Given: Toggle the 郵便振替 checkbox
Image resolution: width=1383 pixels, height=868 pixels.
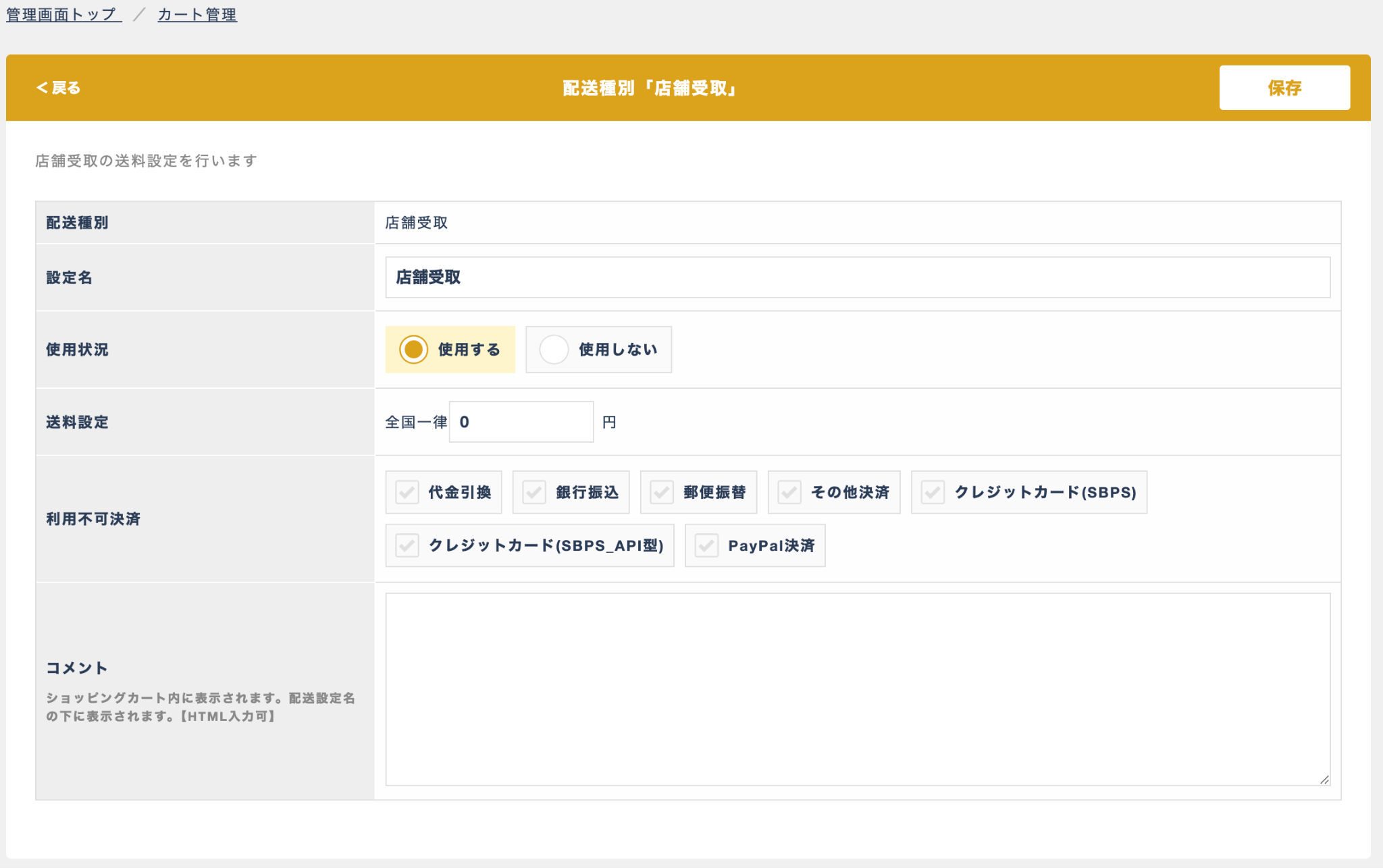Looking at the screenshot, I should pyautogui.click(x=662, y=492).
